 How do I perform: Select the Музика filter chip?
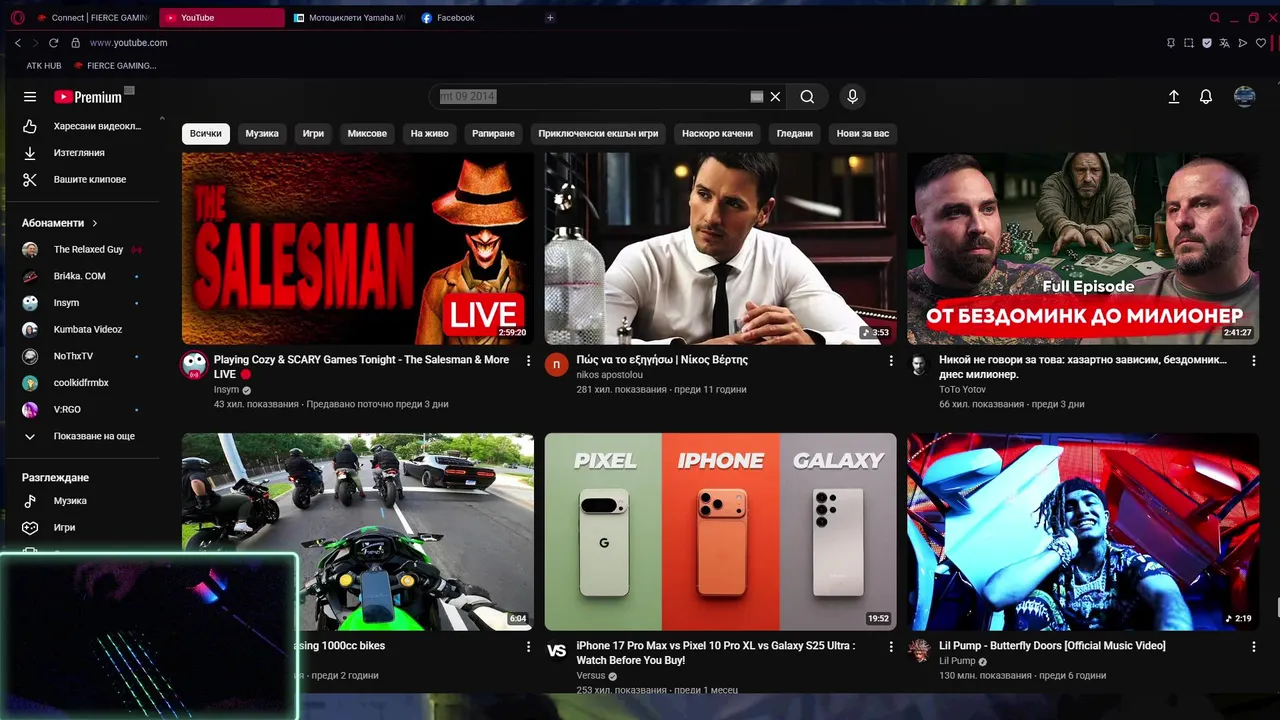262,133
